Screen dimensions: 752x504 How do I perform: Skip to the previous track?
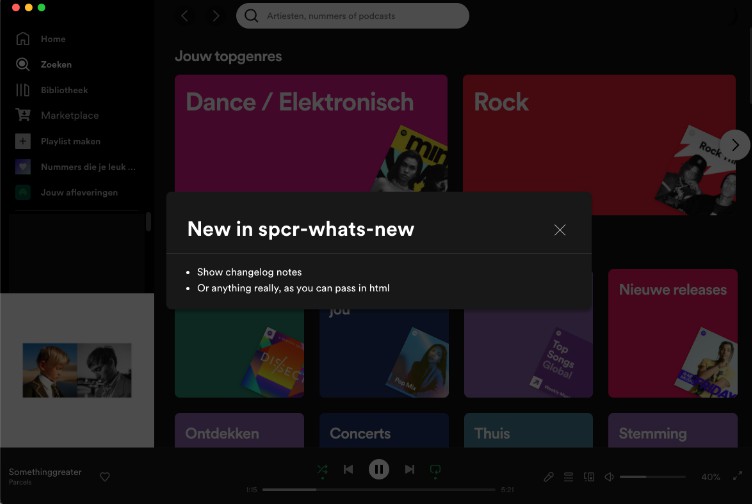pos(348,469)
